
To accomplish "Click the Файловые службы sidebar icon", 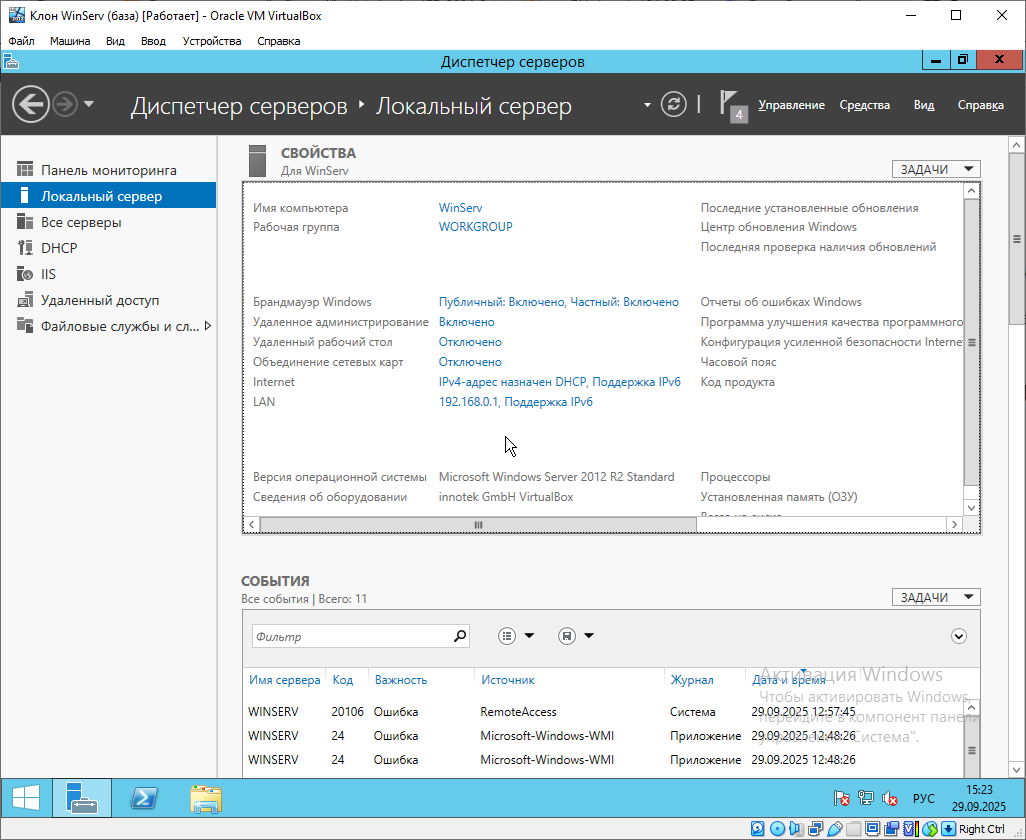I will click(x=25, y=326).
